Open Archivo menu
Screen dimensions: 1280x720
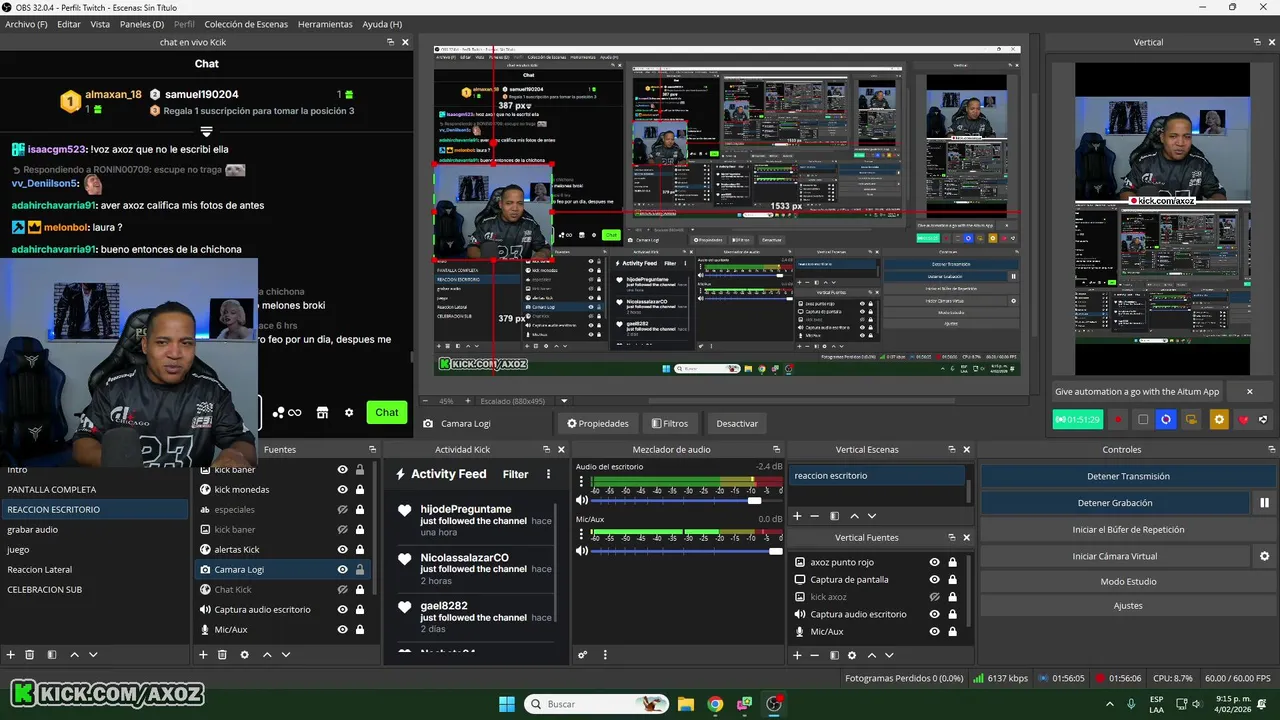tap(26, 24)
